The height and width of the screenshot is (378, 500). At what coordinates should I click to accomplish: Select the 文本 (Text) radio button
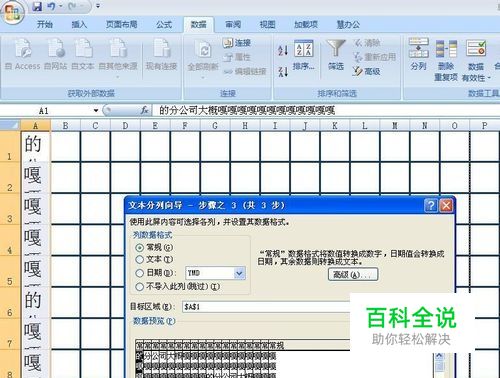140,260
